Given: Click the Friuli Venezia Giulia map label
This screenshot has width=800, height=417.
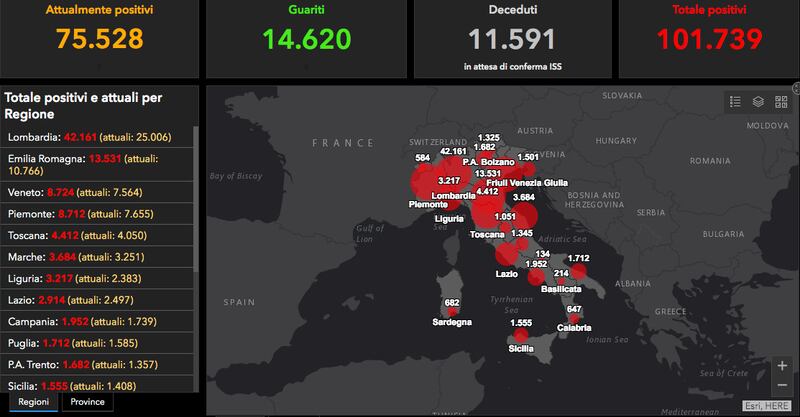Looking at the screenshot, I should tap(527, 183).
